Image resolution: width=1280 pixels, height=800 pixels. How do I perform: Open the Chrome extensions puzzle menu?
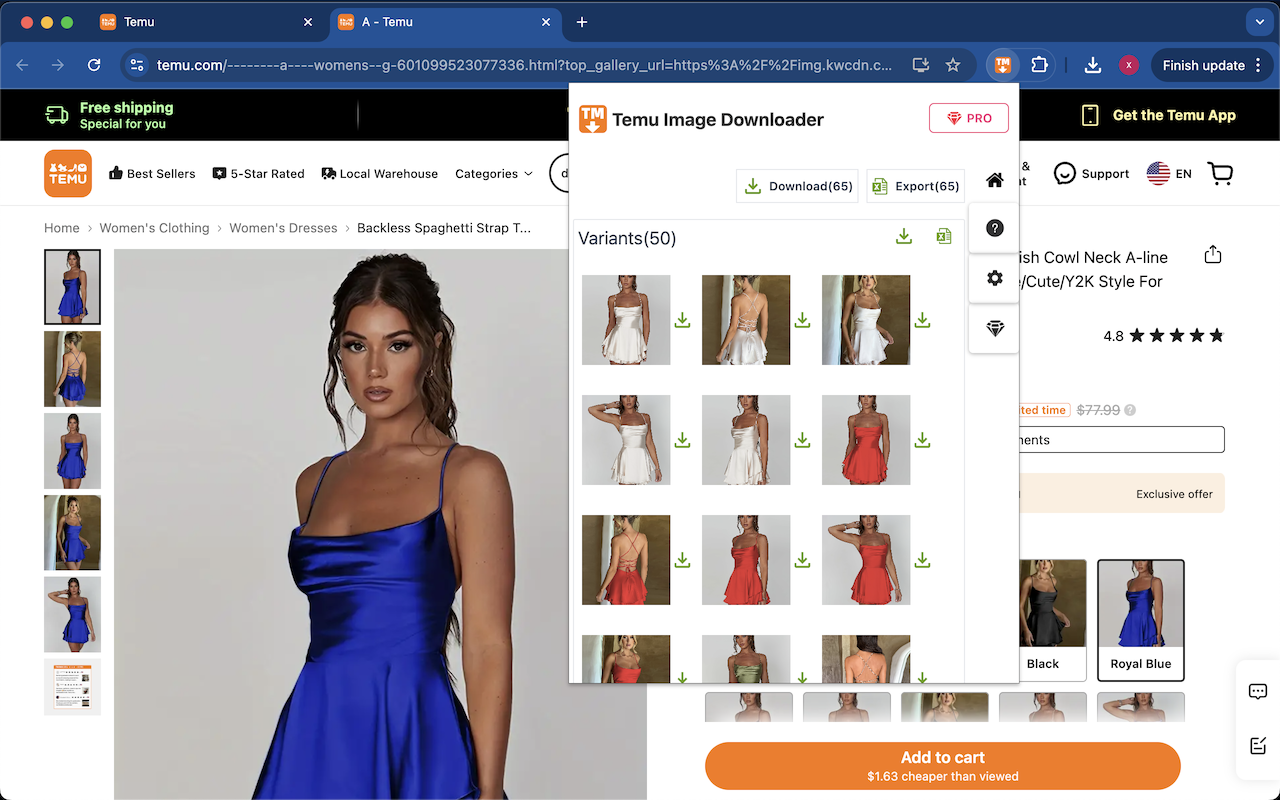point(1039,65)
